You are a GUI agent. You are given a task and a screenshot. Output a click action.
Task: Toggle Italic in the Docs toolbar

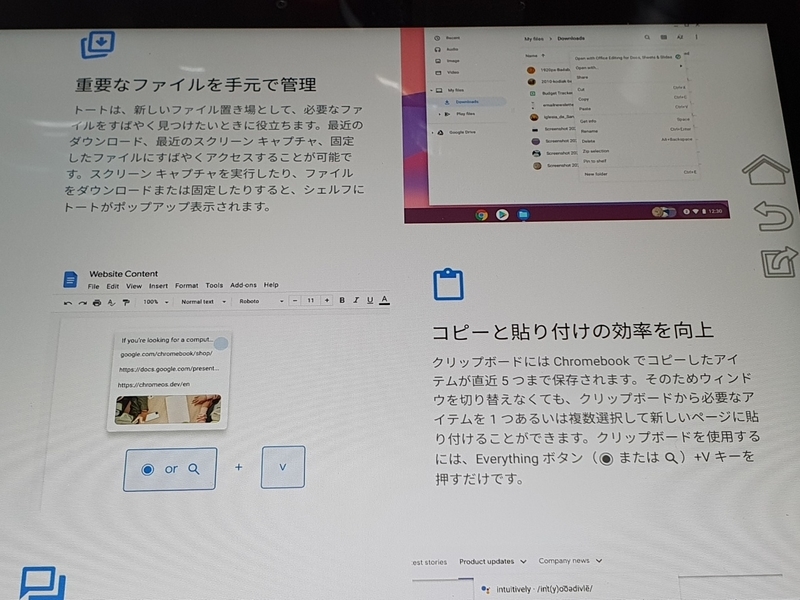[356, 300]
